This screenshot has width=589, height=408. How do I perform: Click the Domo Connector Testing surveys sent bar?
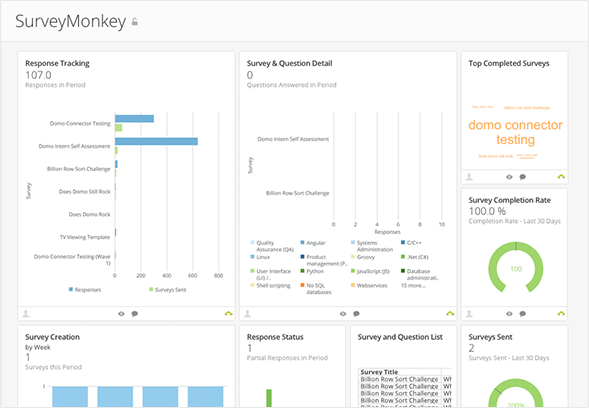coord(119,128)
